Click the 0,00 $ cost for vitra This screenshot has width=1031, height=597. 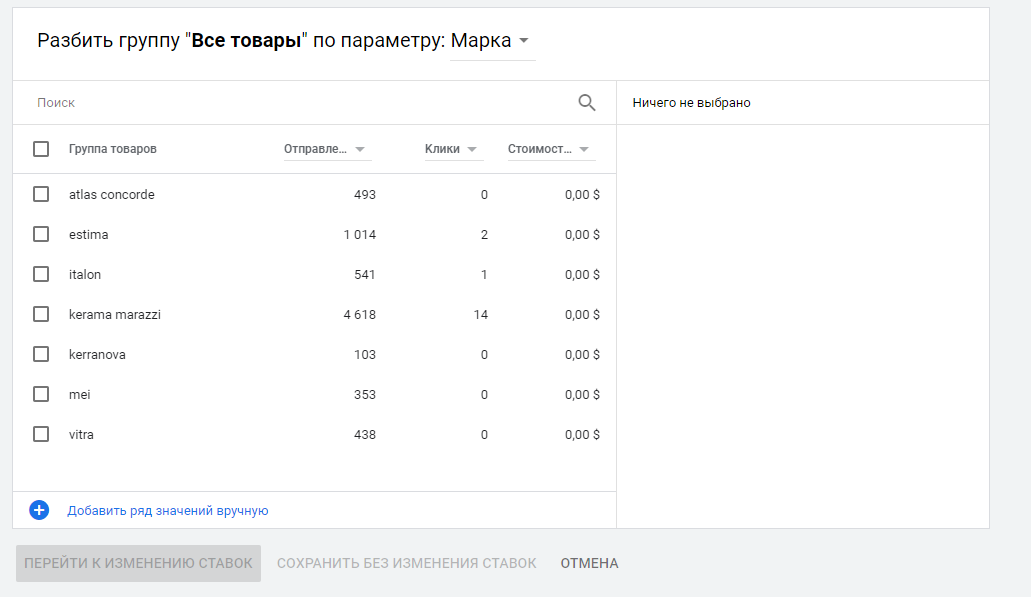(x=583, y=435)
